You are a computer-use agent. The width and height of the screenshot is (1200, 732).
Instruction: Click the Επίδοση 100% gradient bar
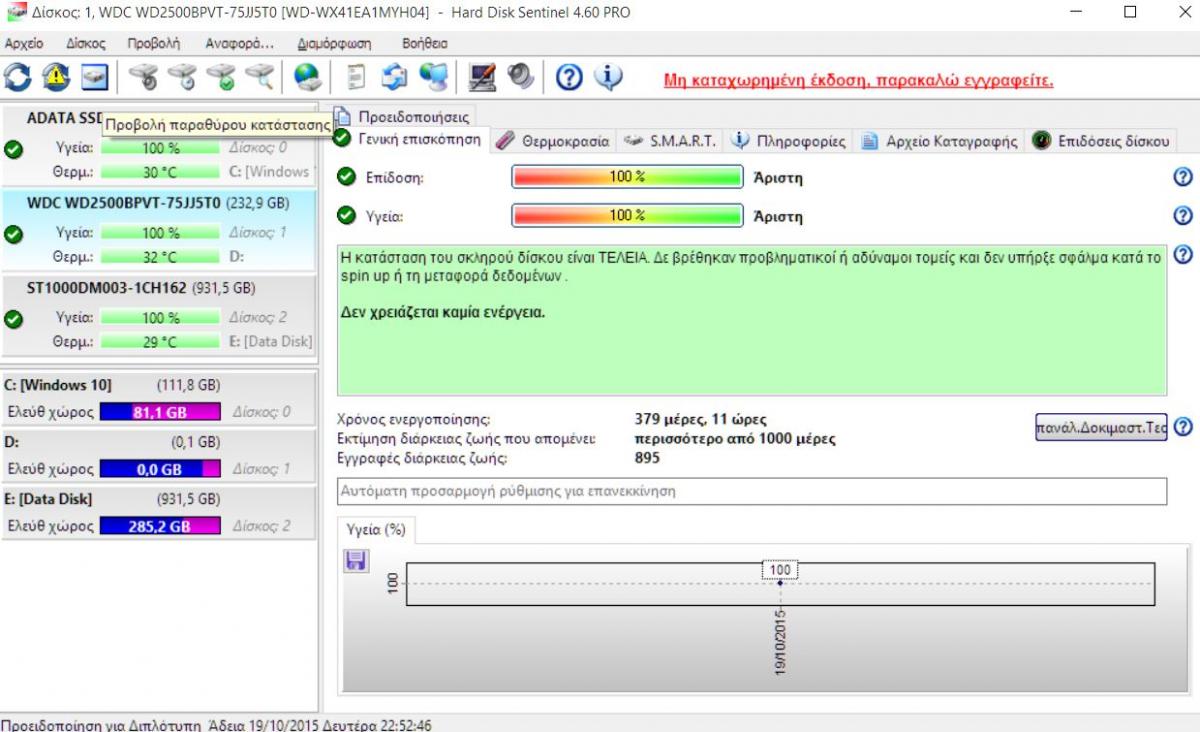[627, 177]
